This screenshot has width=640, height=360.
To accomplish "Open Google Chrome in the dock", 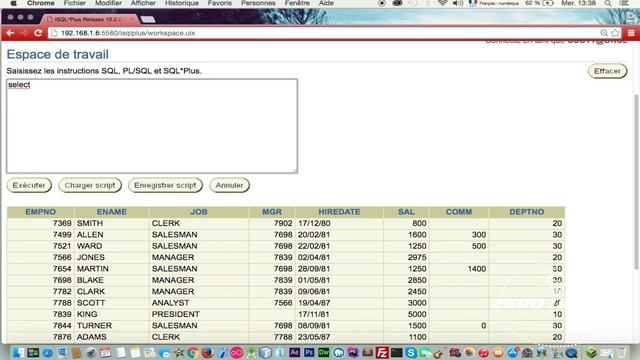I will tap(193, 353).
